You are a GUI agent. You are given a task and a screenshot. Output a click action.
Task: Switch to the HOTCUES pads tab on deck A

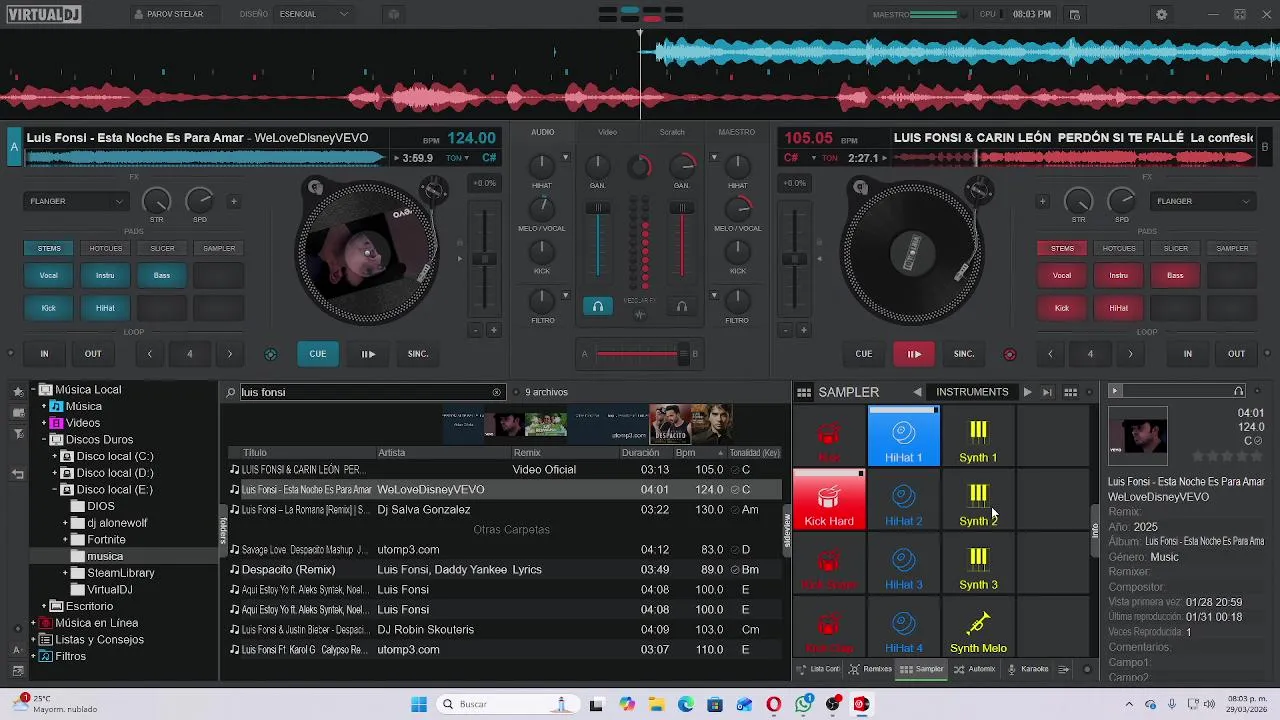coord(106,248)
